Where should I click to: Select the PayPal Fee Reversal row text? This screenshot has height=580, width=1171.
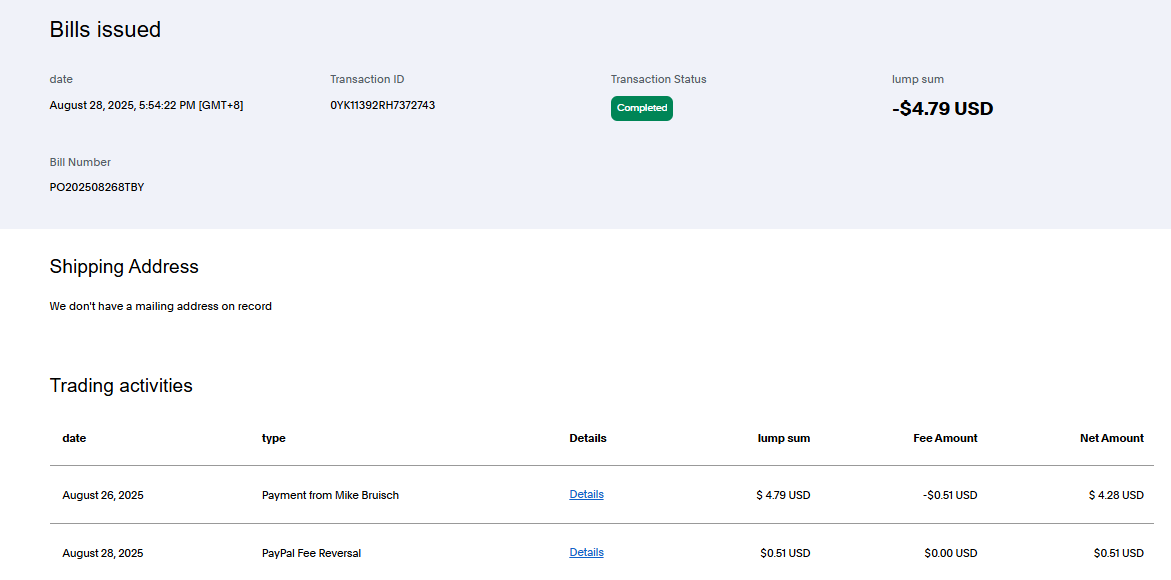(311, 553)
